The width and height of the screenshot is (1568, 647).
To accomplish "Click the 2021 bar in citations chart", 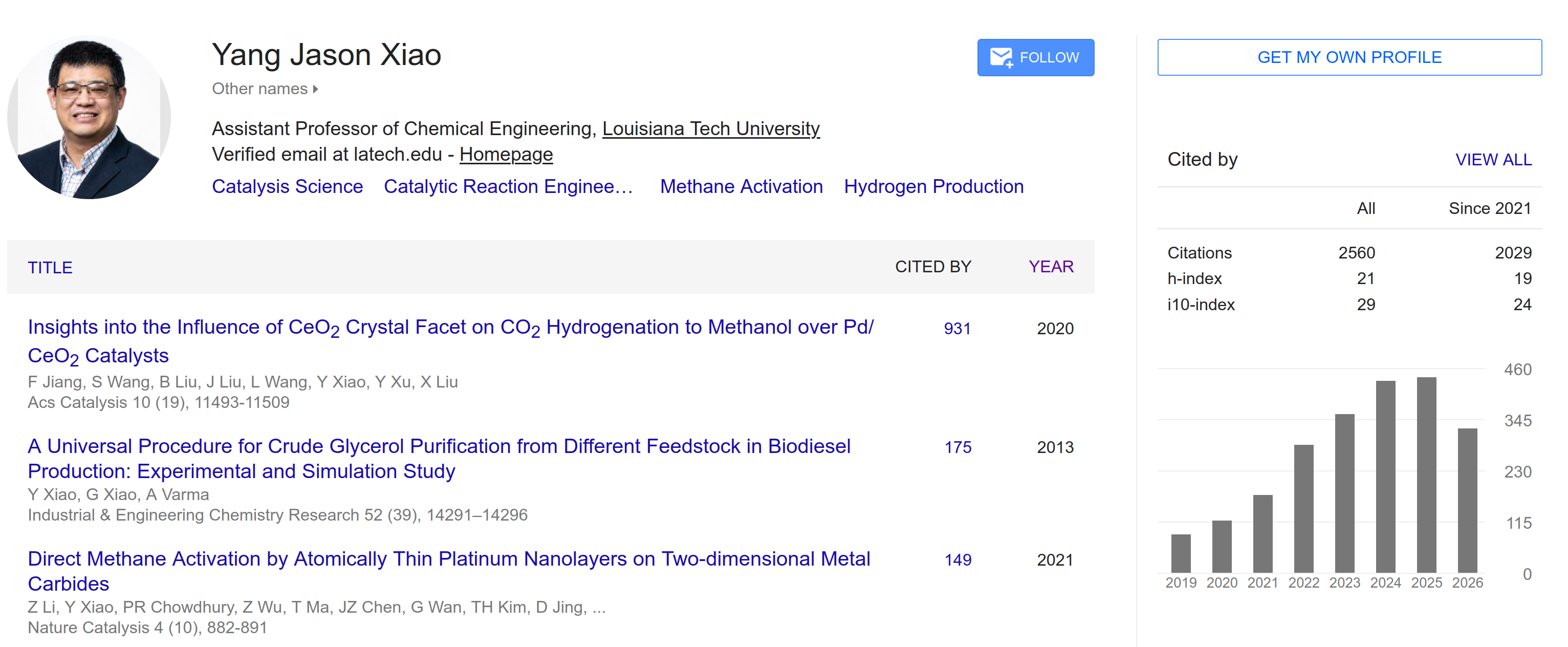I will tap(1262, 534).
